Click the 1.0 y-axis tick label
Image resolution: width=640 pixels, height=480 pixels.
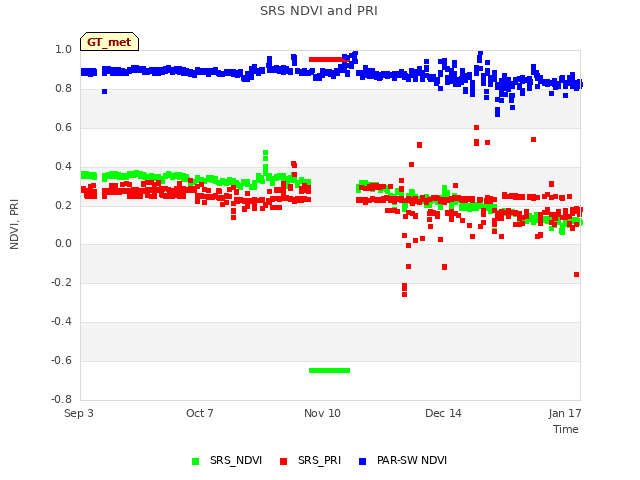(x=63, y=49)
